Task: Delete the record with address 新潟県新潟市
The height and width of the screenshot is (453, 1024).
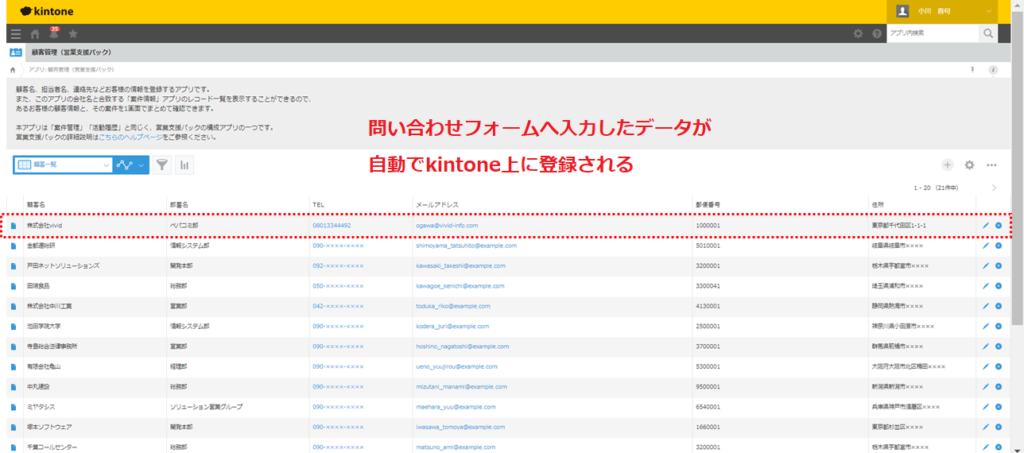Action: (x=999, y=386)
